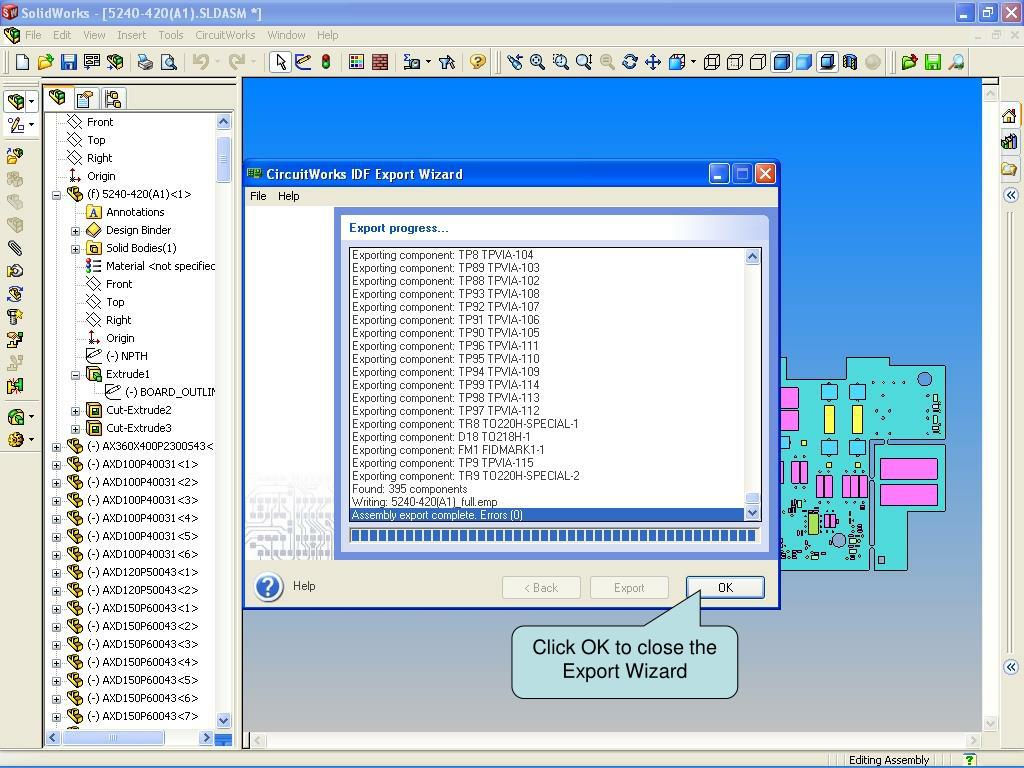Toggle Shadows in Shaded Mode
This screenshot has width=1024, height=768.
point(827,62)
